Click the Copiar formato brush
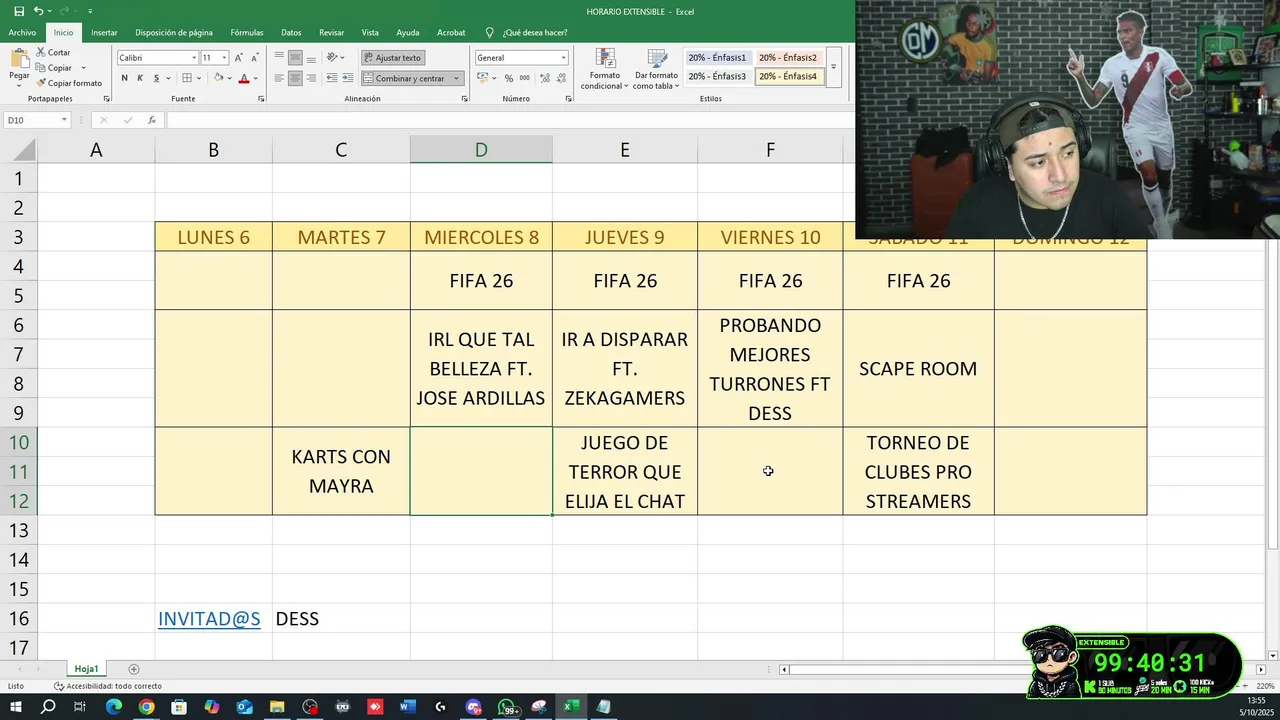1280x720 pixels. click(41, 83)
